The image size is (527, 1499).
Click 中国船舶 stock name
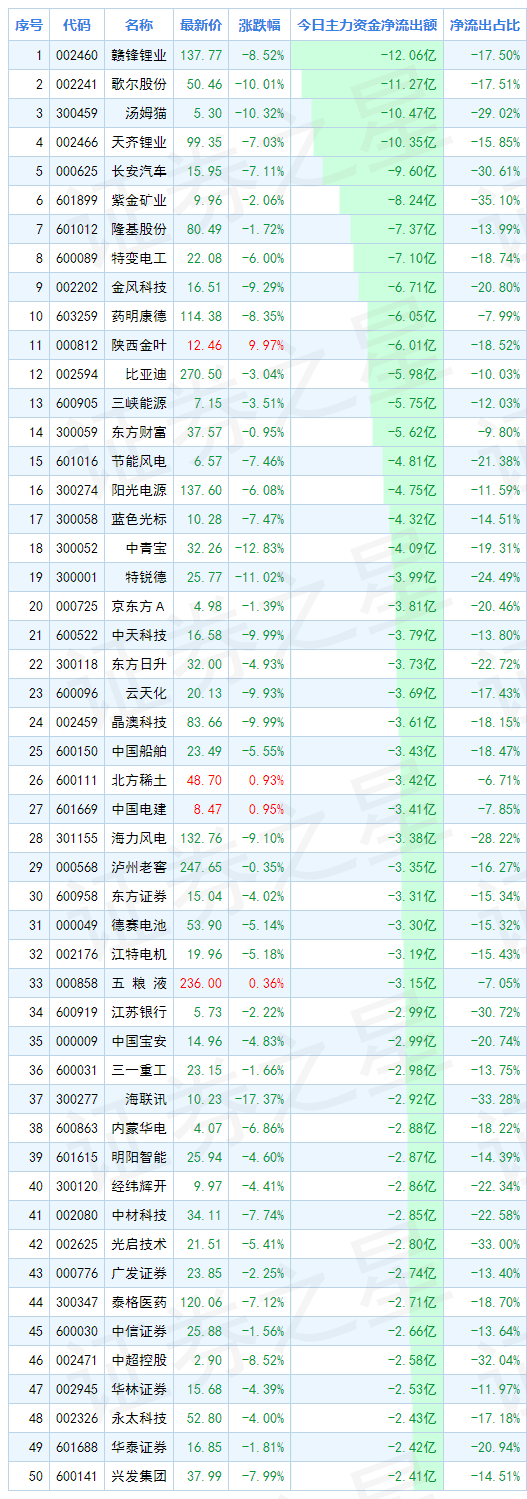[x=139, y=751]
